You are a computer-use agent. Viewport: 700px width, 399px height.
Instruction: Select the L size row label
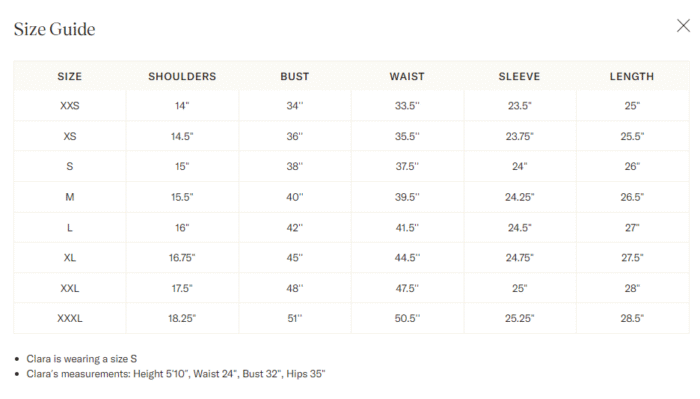tap(70, 228)
